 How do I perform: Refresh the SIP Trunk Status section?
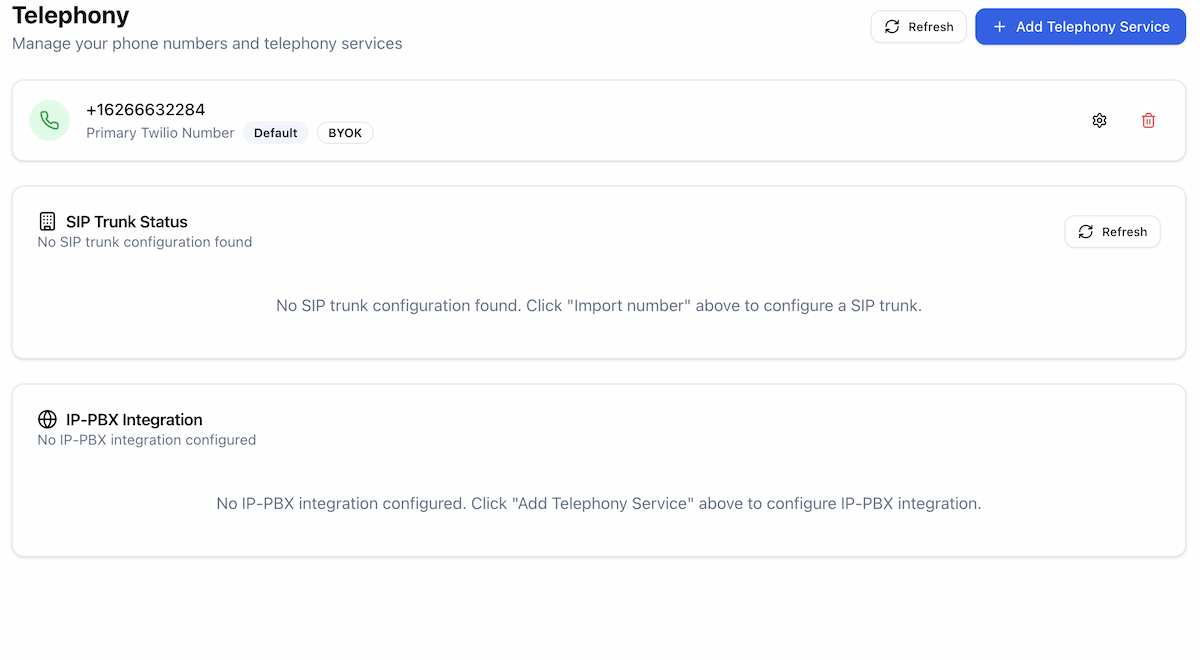tap(1112, 231)
